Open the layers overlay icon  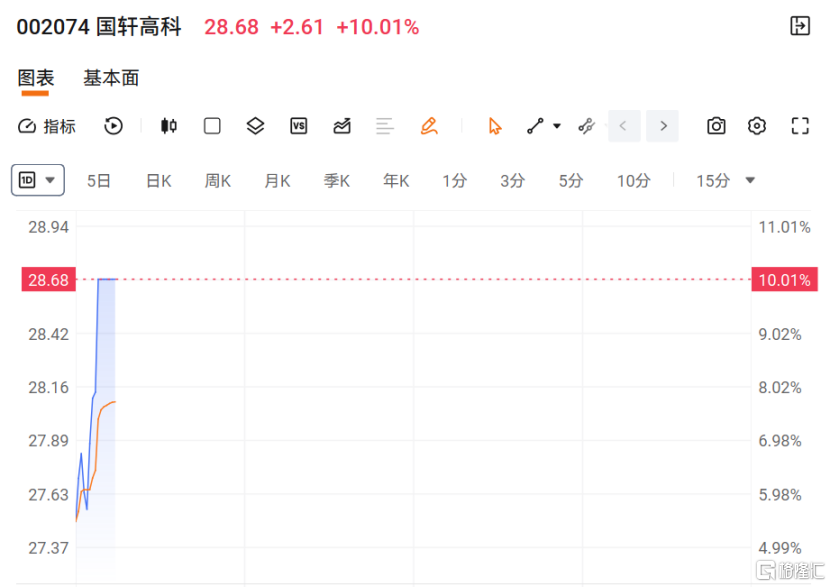pyautogui.click(x=255, y=126)
